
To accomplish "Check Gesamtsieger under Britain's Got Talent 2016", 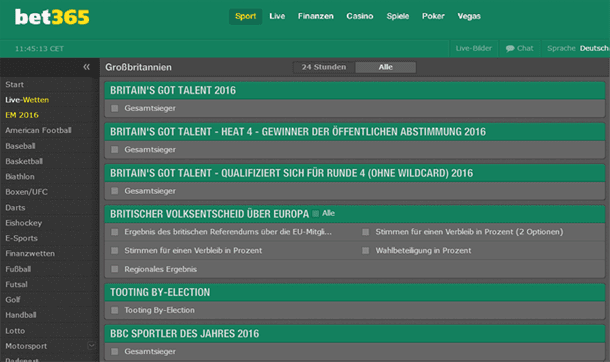I will click(115, 108).
